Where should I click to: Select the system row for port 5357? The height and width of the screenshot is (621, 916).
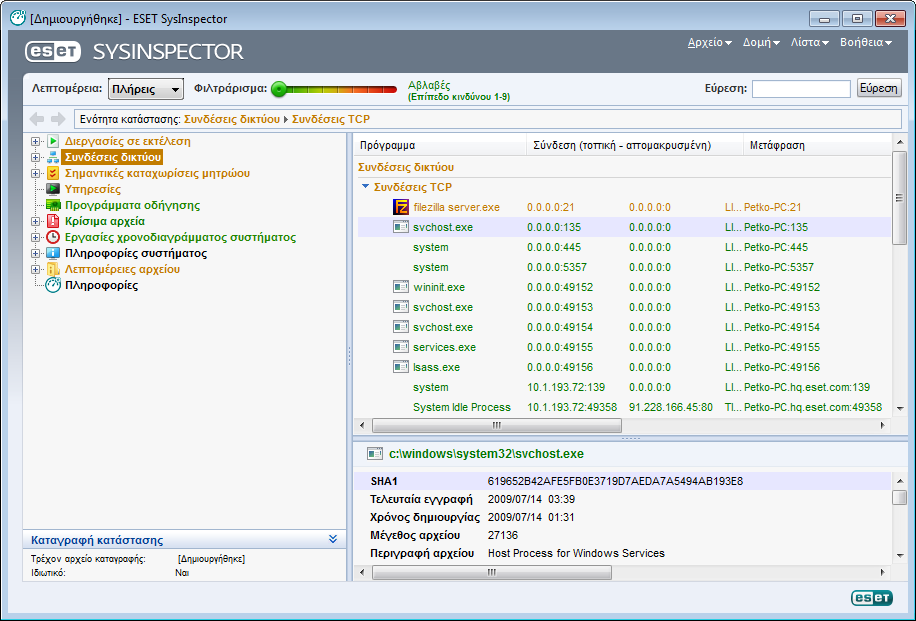[x=624, y=267]
